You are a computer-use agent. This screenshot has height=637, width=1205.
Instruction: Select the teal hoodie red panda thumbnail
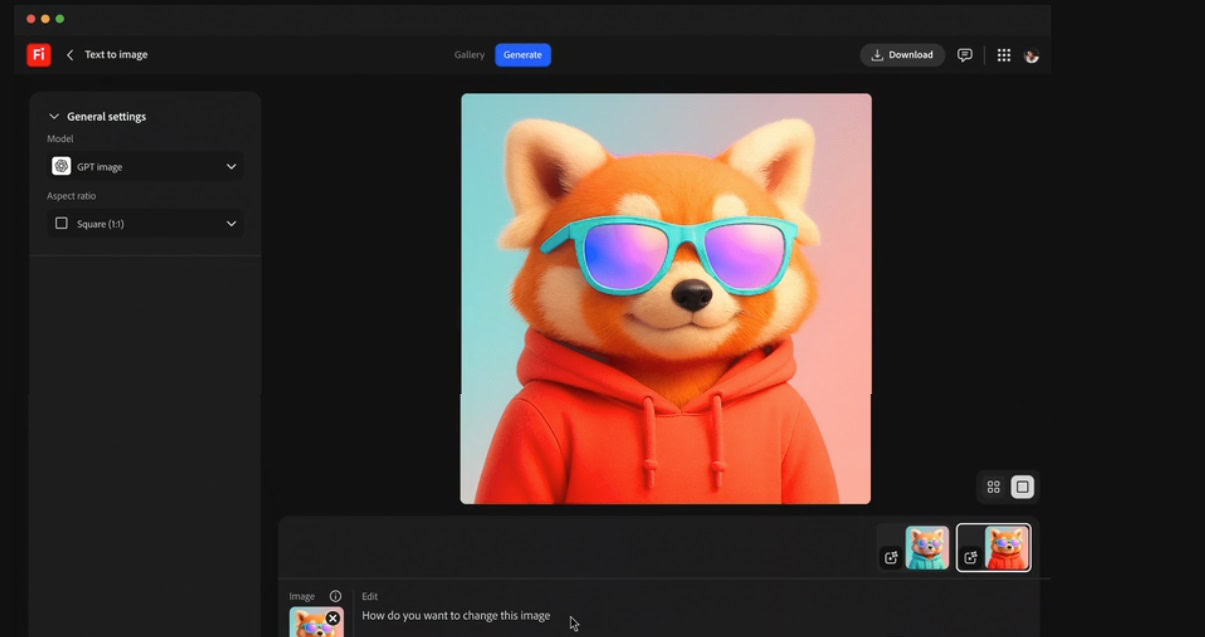pos(927,548)
